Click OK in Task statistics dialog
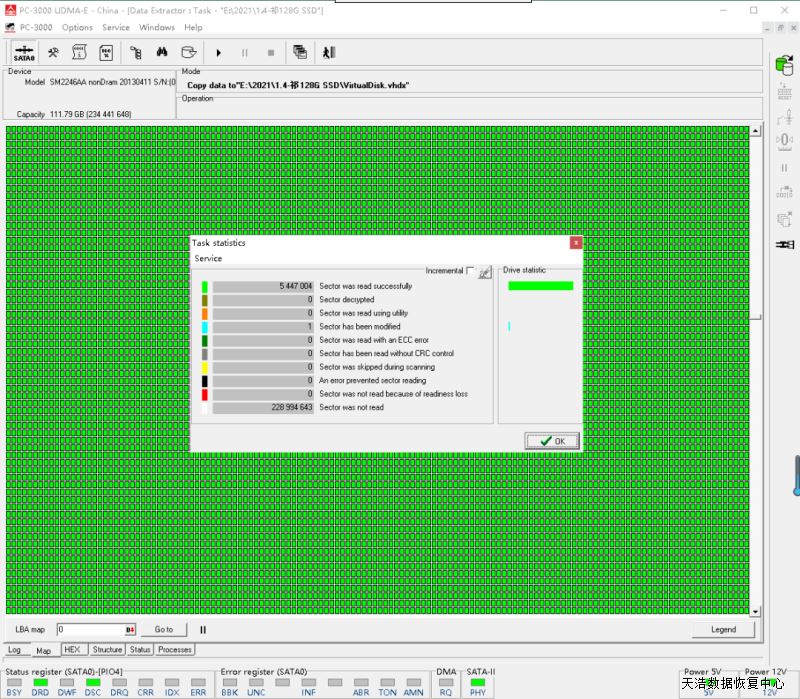800x699 pixels. [x=552, y=441]
